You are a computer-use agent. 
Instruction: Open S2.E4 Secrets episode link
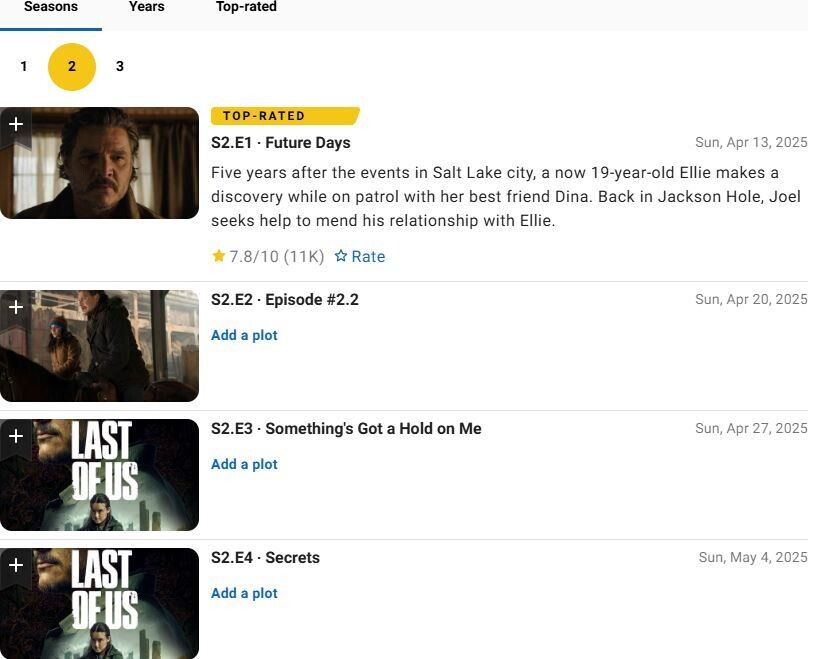pos(265,558)
